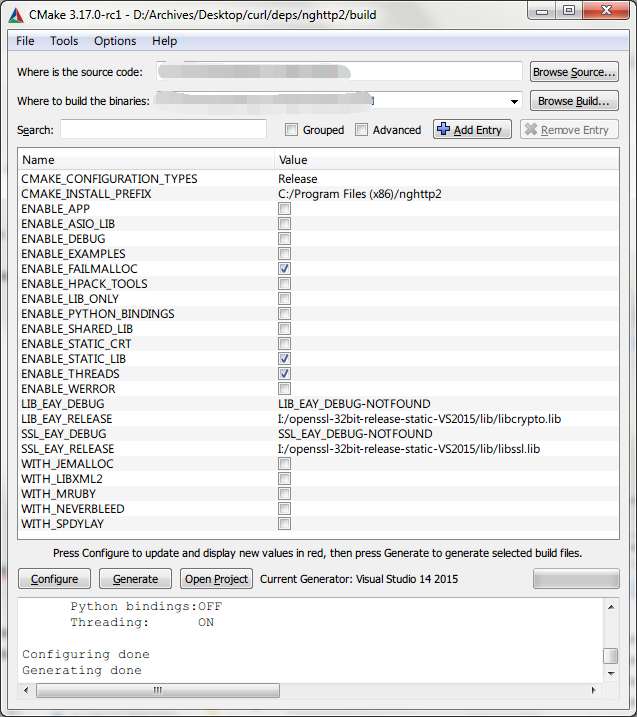Screen dimensions: 637x717
Task: Sort by the Value column header
Action: point(446,160)
